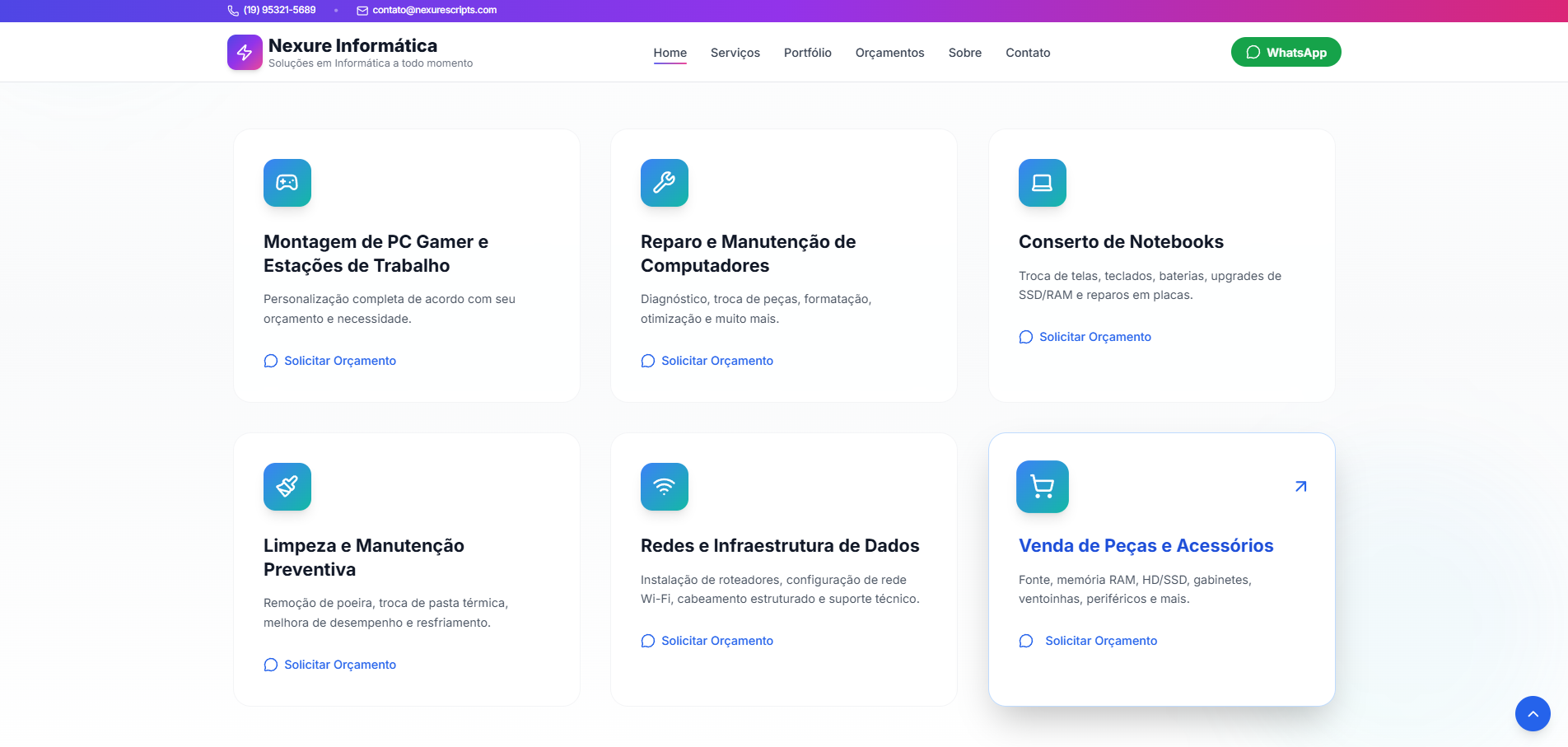Click Solicitar Orçamento text under Redes e Infraestrutura
The image size is (1568, 747).
(x=717, y=641)
